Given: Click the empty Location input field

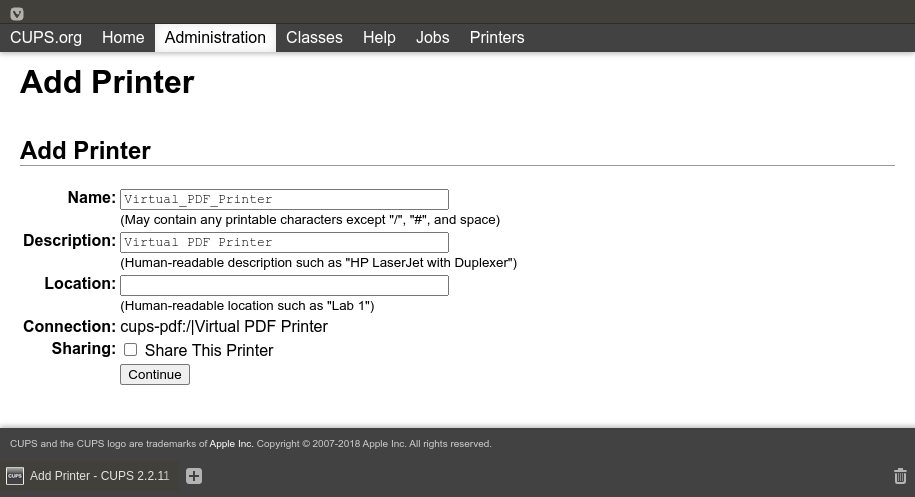Looking at the screenshot, I should point(284,286).
